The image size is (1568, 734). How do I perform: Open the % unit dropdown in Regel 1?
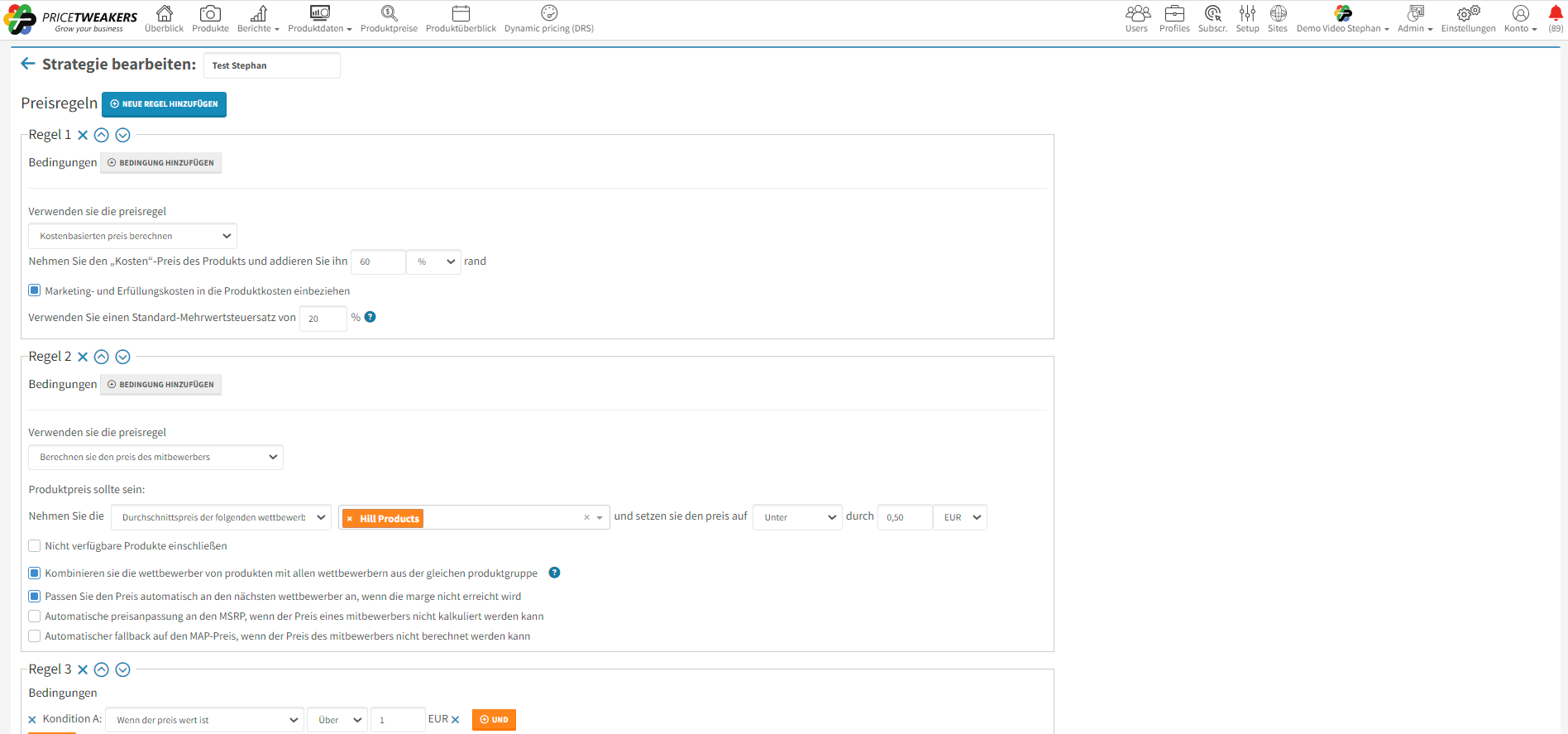[434, 261]
